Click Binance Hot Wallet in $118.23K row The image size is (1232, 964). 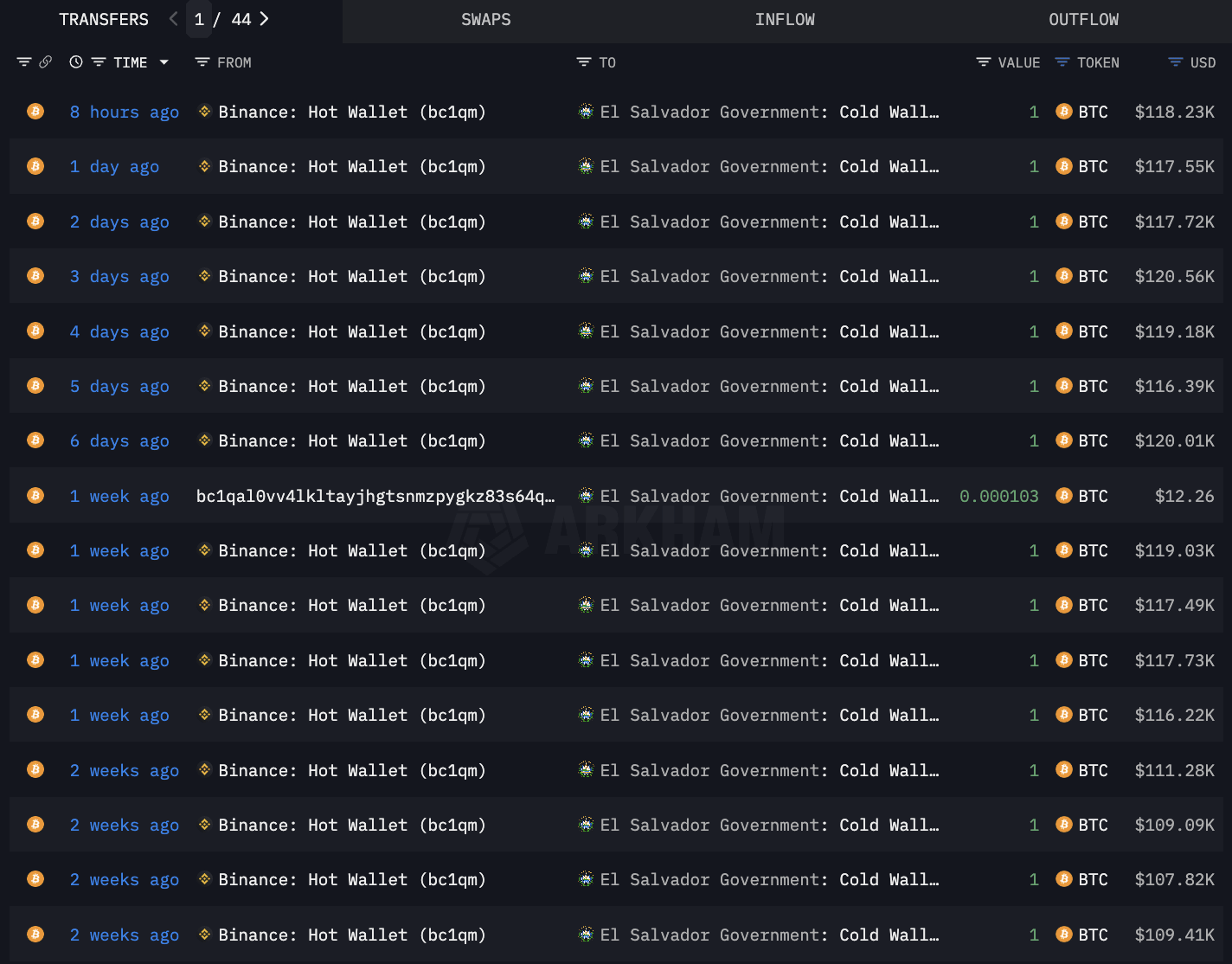[352, 112]
